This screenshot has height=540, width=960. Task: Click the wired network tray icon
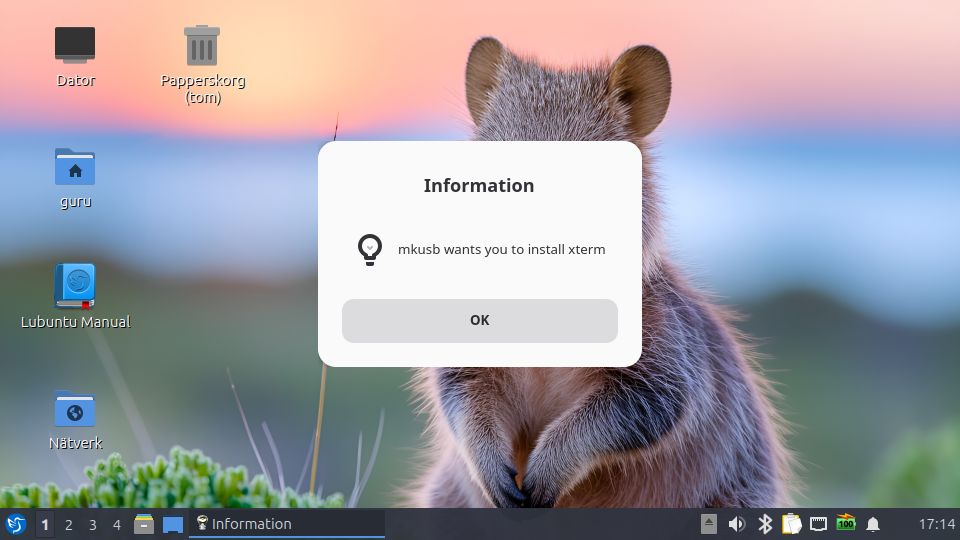pos(818,524)
